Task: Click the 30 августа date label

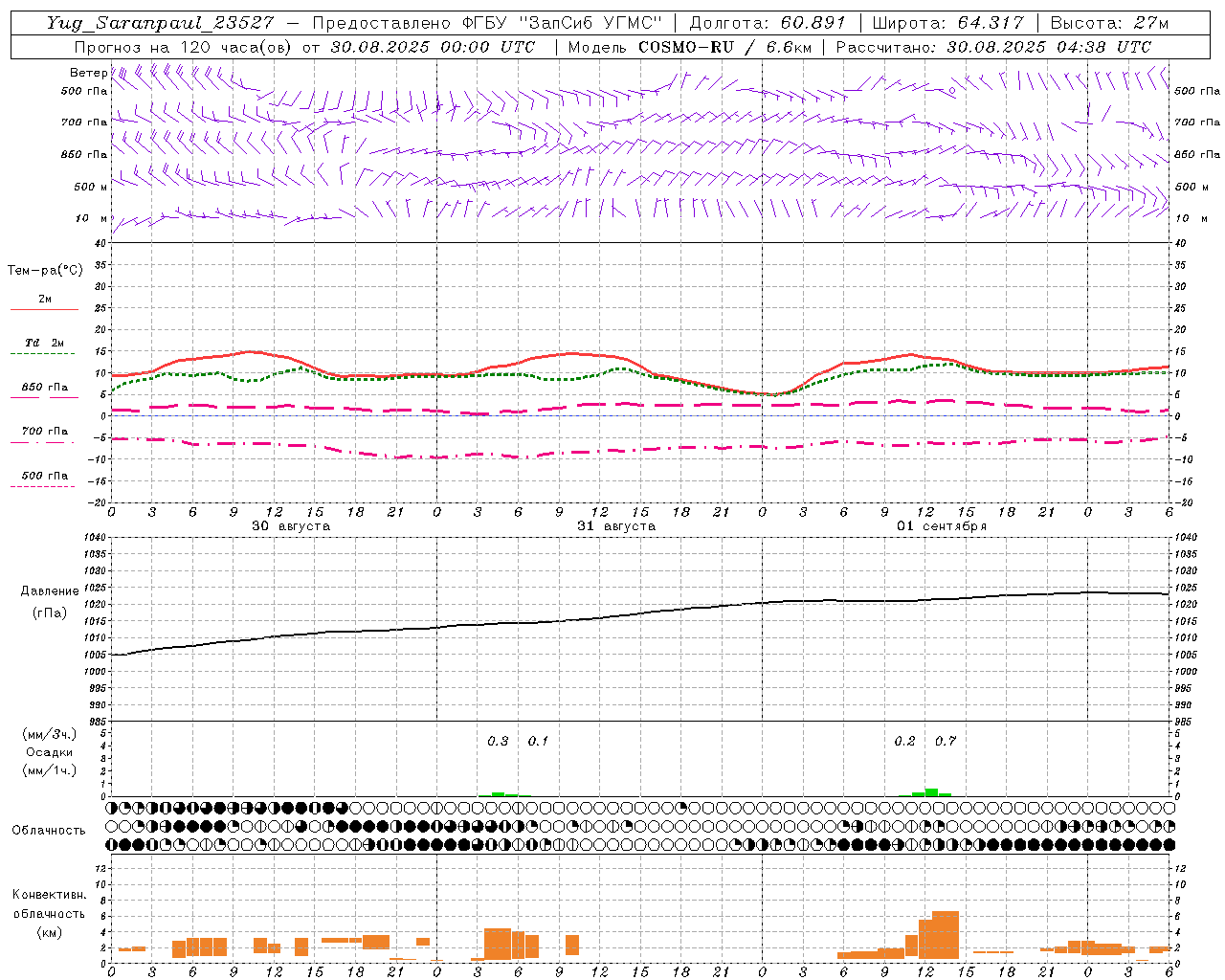Action: click(x=291, y=526)
